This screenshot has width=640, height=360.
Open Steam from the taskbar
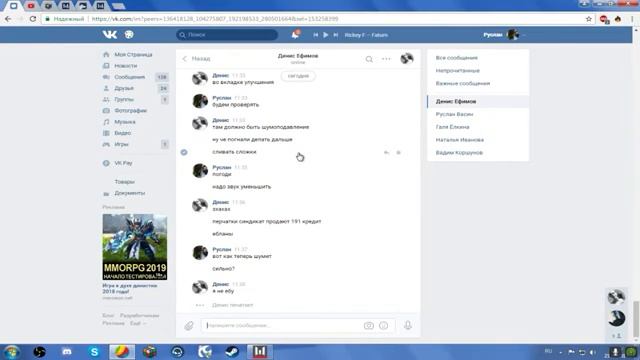(x=232, y=352)
